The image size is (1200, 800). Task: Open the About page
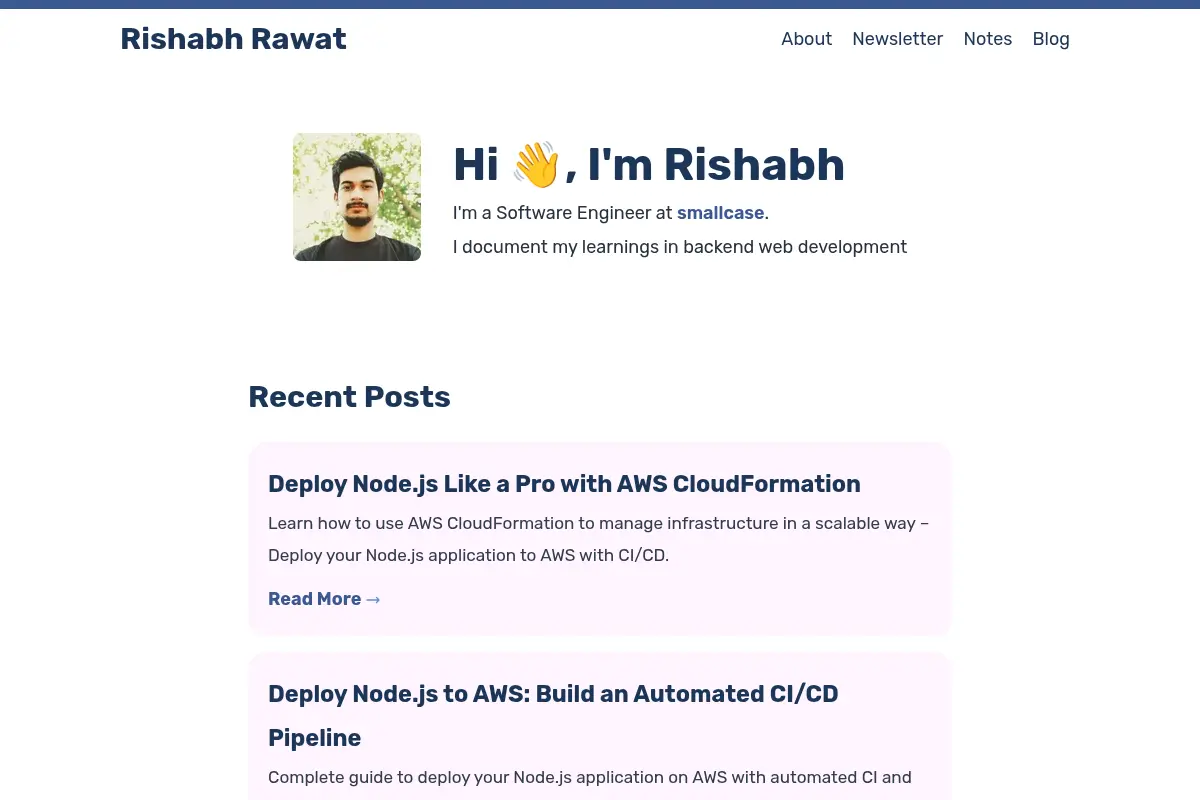click(806, 39)
